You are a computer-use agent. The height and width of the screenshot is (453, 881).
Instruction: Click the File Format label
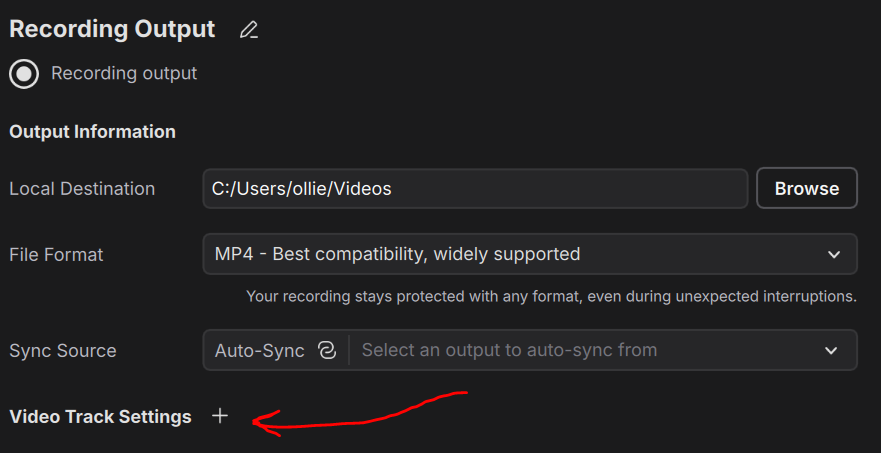tap(56, 255)
